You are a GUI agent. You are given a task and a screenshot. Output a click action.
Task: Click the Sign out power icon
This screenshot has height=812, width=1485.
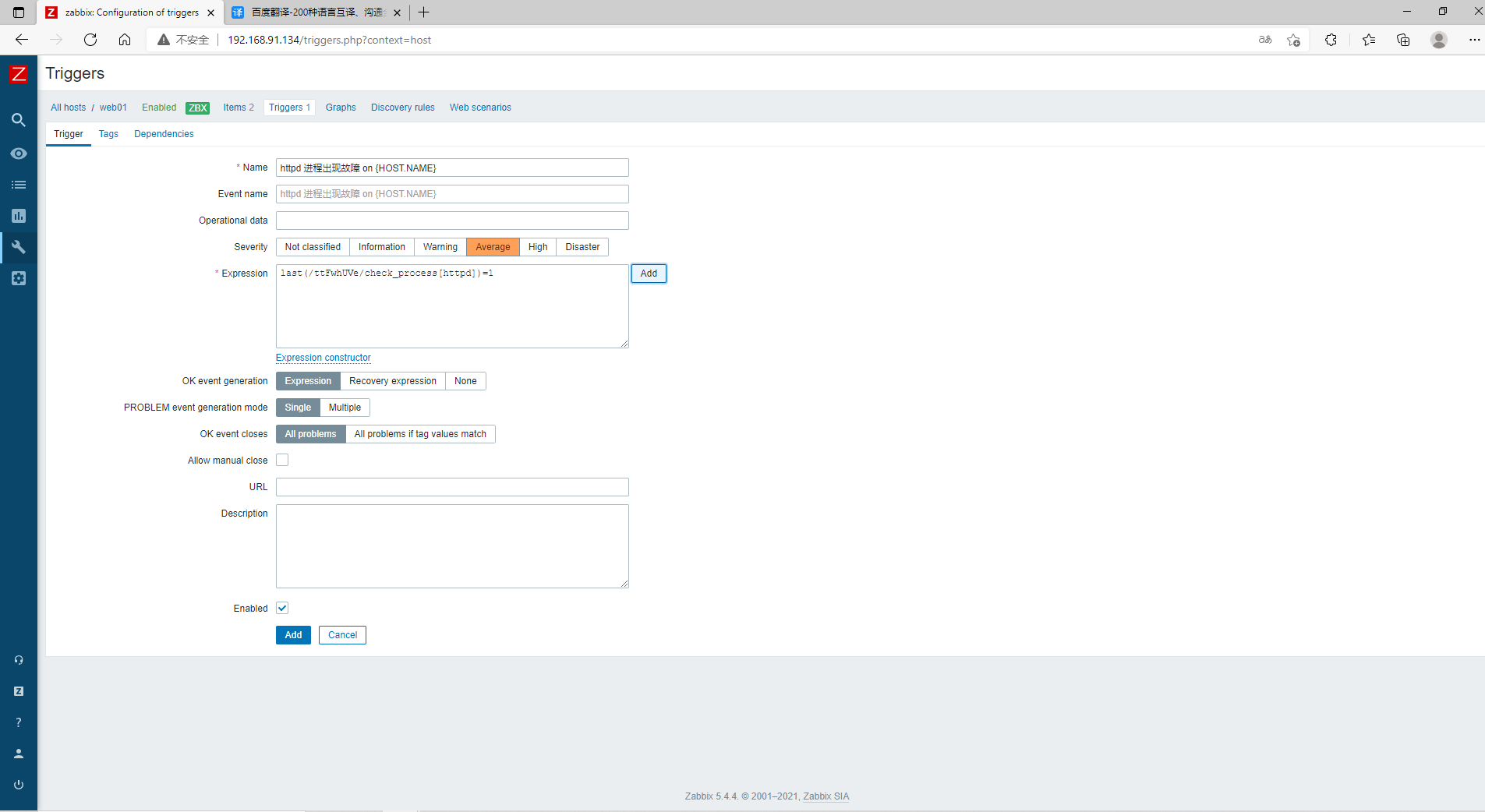click(x=19, y=785)
